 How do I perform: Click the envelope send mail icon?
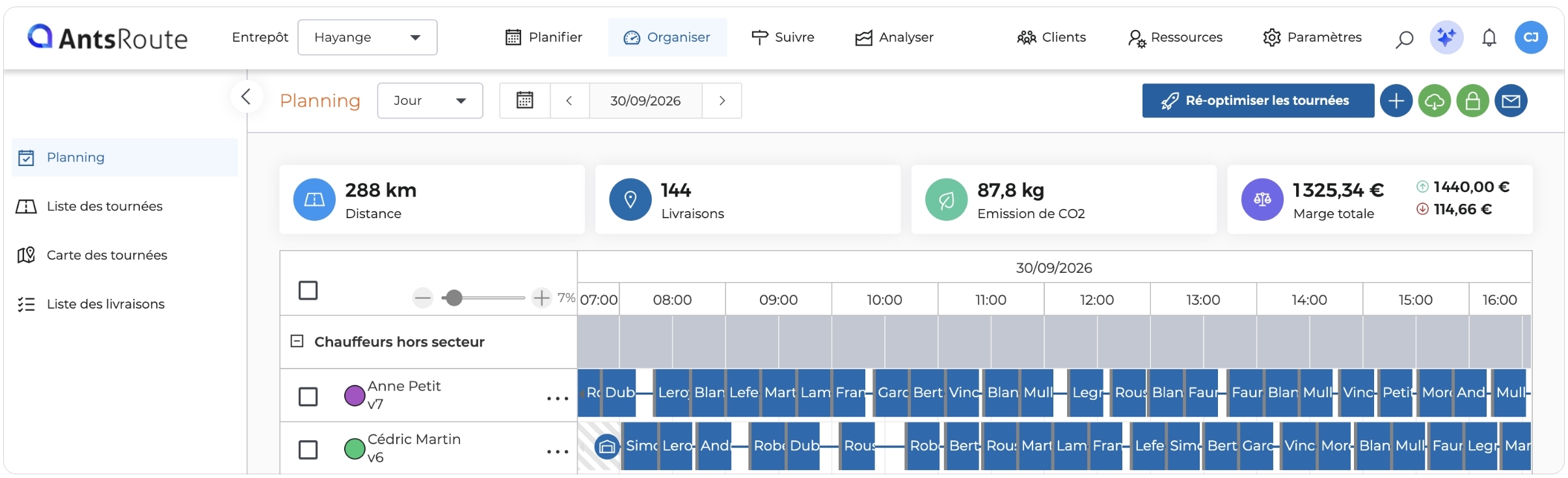[1511, 101]
